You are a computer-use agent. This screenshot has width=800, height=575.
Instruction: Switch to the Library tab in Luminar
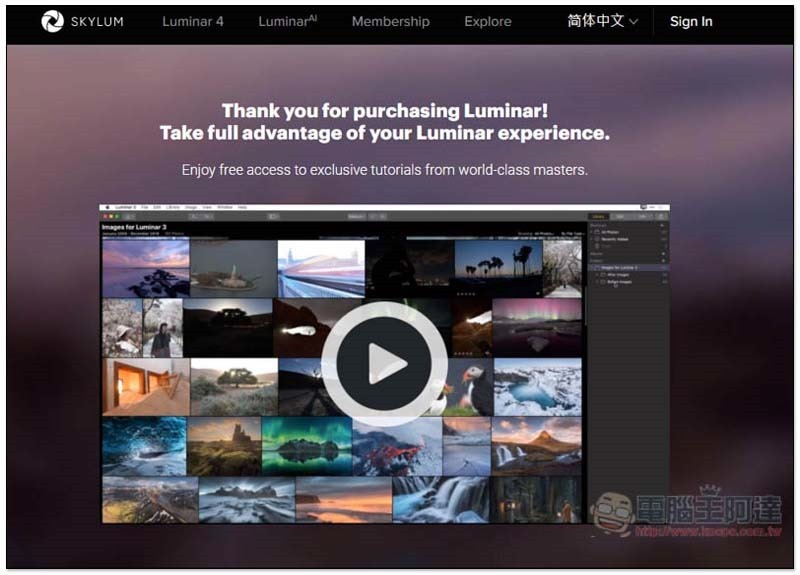coord(598,216)
